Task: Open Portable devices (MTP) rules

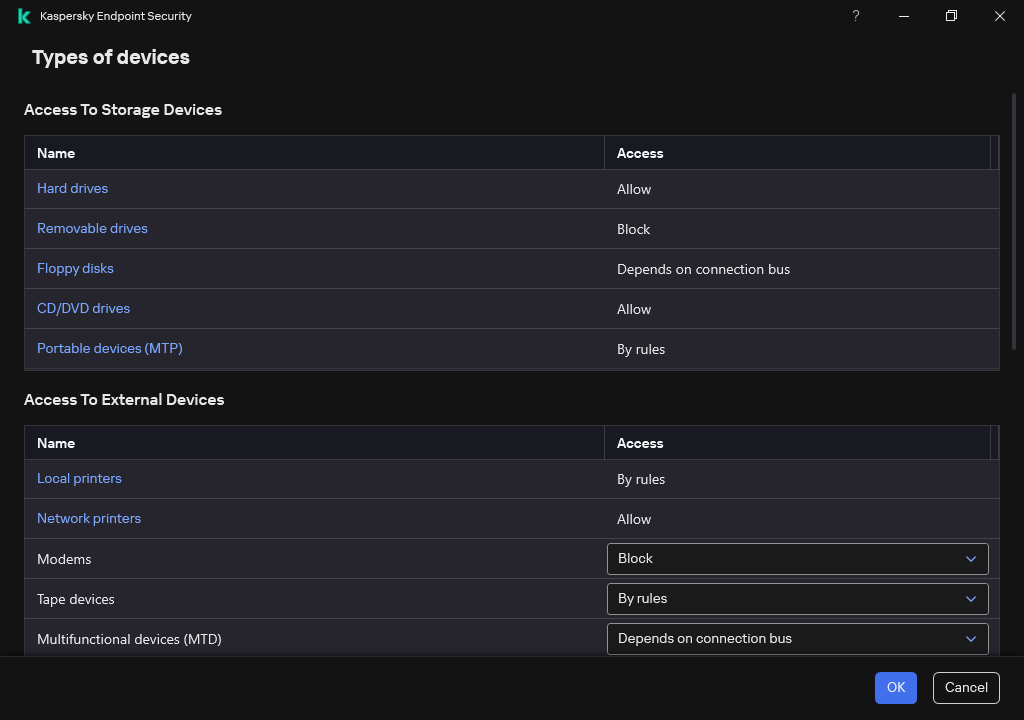Action: pyautogui.click(x=109, y=348)
